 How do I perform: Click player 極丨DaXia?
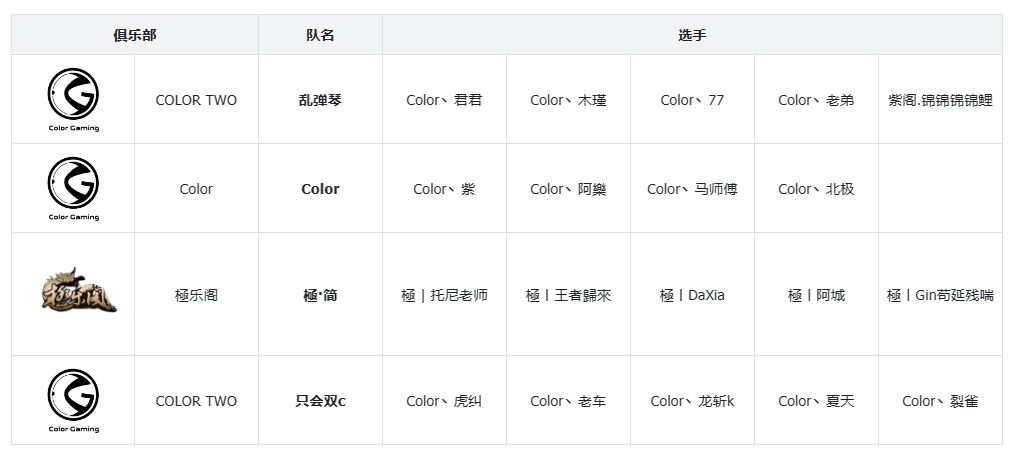point(692,295)
